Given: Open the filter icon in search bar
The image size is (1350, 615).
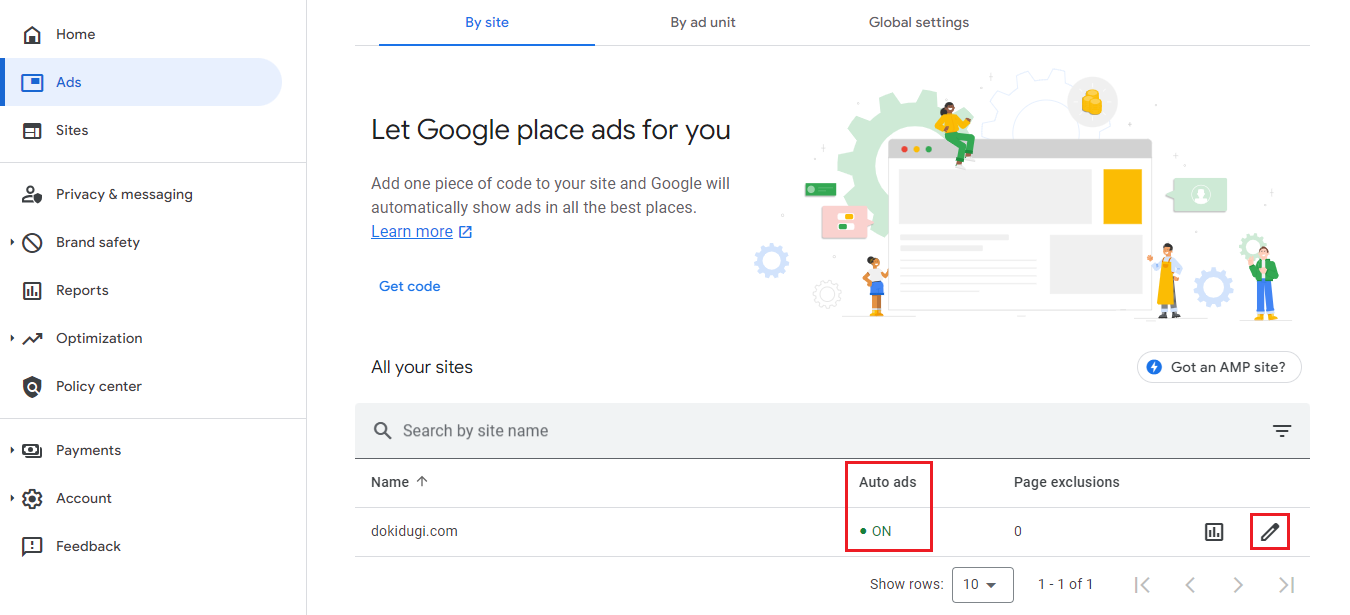Looking at the screenshot, I should pyautogui.click(x=1282, y=431).
